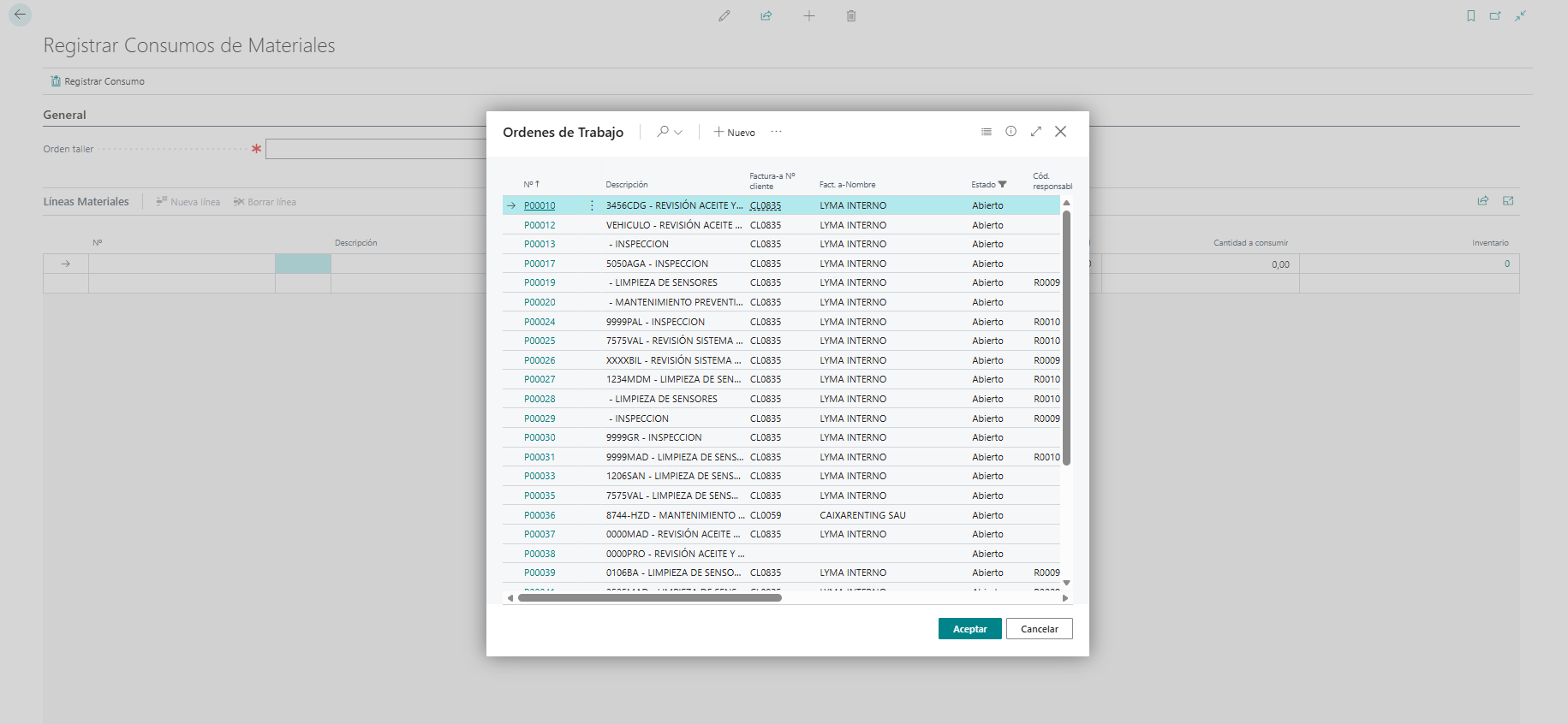This screenshot has width=1568, height=724.
Task: Expand the dialog to full screen
Action: point(1036,132)
